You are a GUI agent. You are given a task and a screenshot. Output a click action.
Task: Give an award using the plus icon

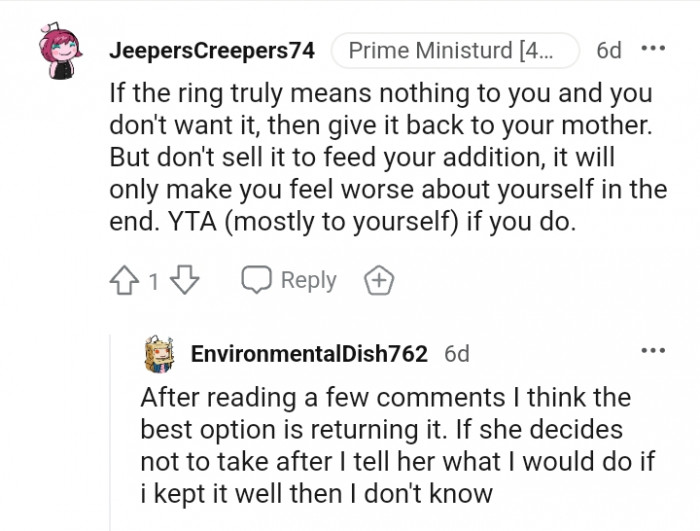[x=380, y=281]
